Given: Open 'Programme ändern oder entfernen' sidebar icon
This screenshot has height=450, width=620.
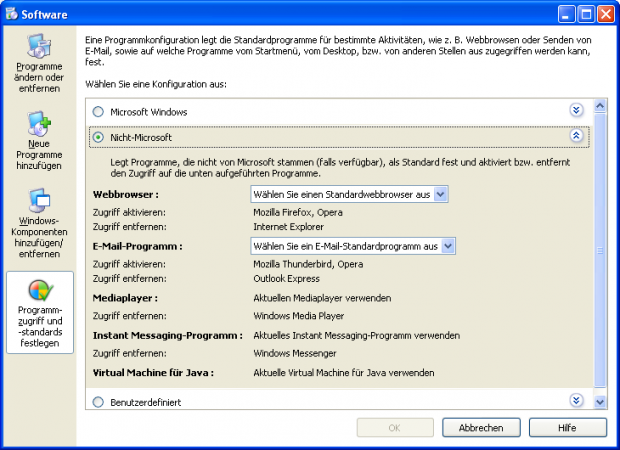Looking at the screenshot, I should tap(39, 60).
